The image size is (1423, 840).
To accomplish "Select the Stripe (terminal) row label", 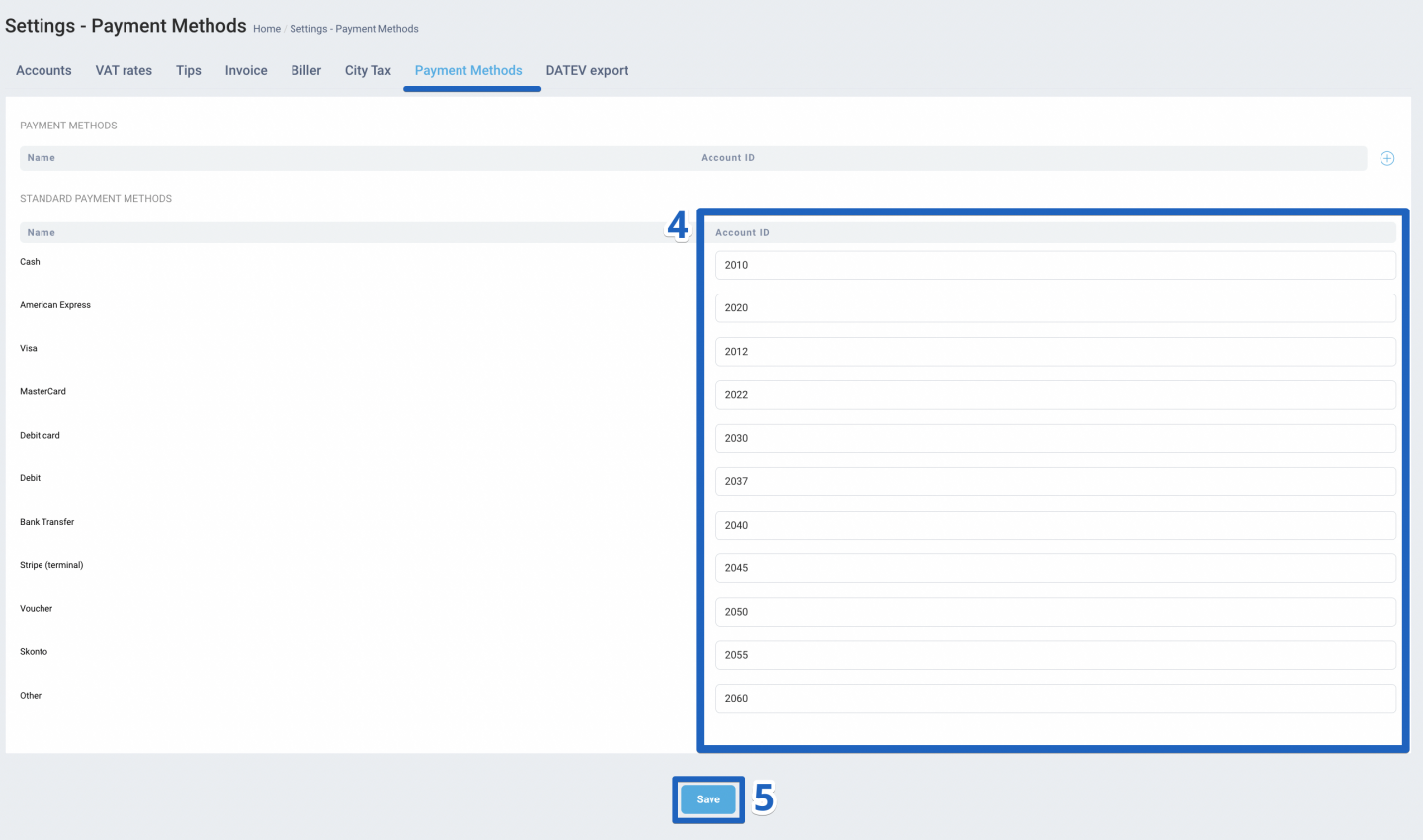I will [x=51, y=565].
